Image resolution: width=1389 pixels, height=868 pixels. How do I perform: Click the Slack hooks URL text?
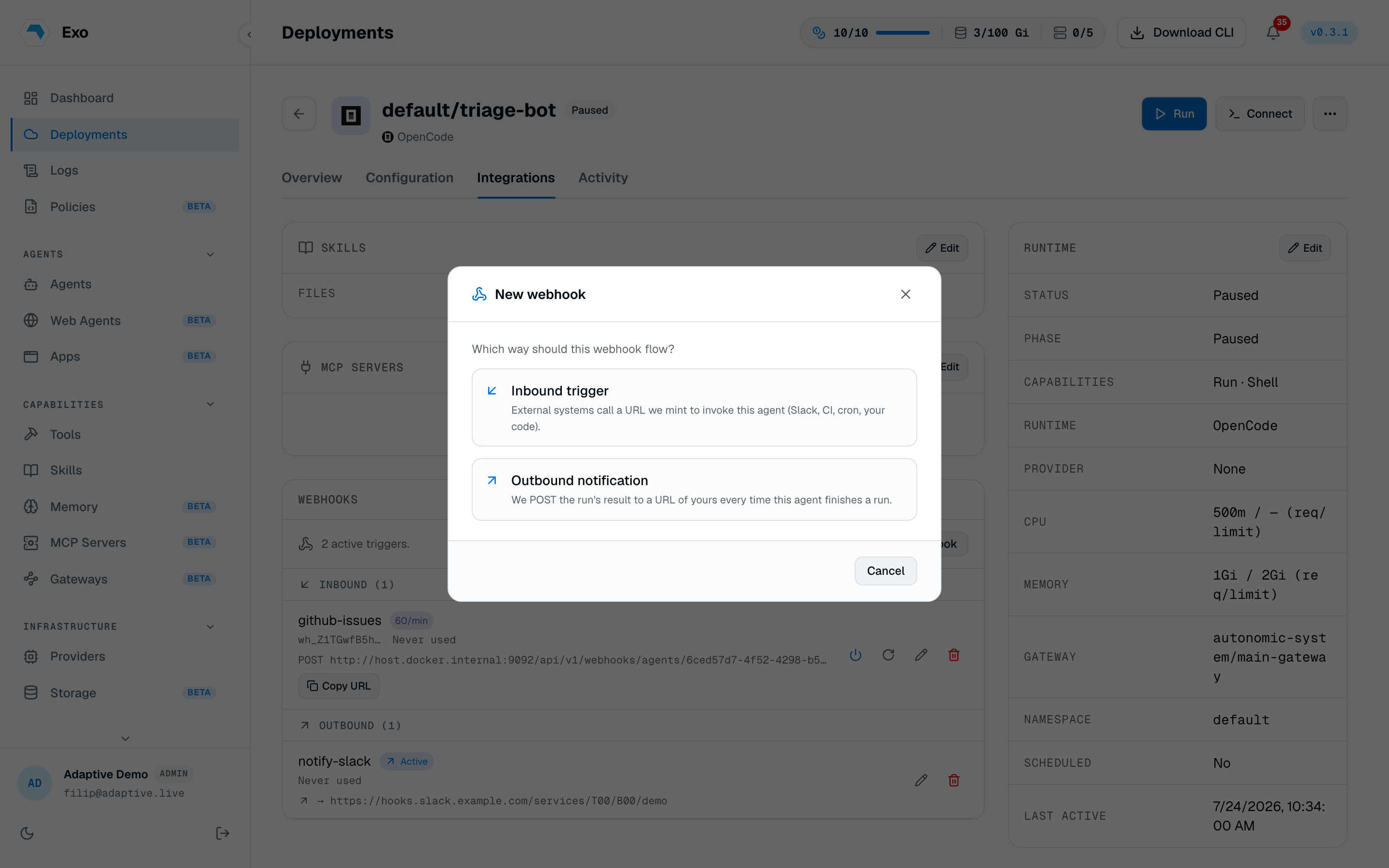pos(498,801)
